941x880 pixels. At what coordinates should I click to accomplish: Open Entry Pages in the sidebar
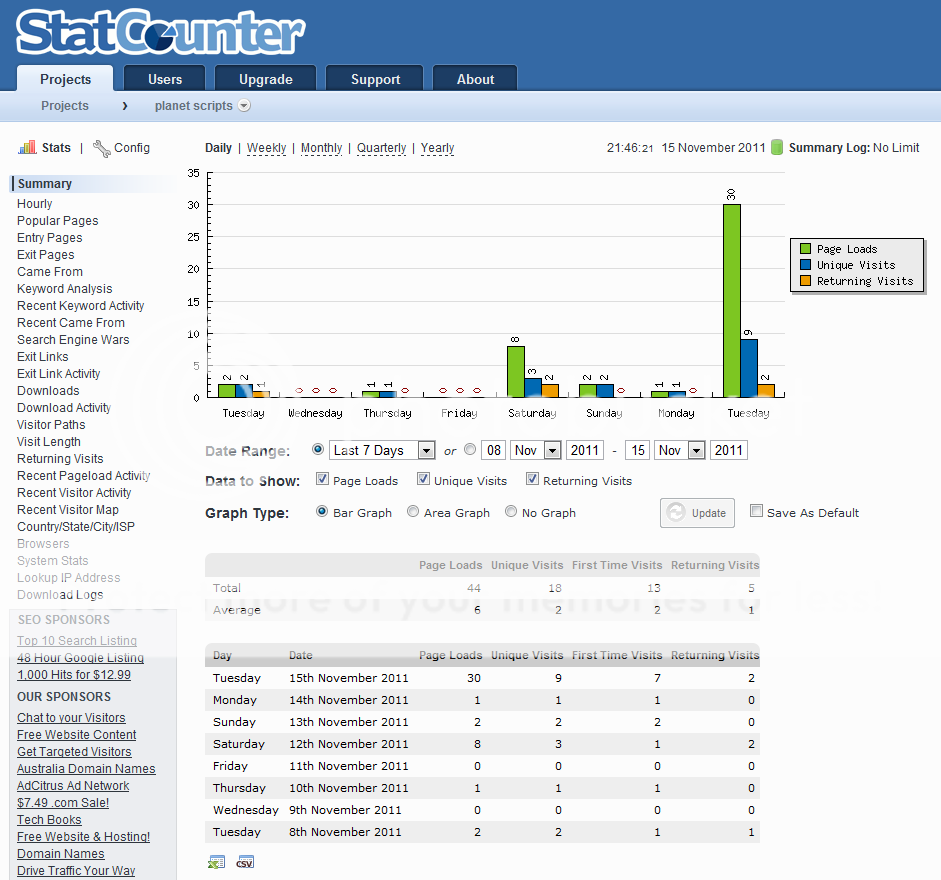(x=50, y=238)
